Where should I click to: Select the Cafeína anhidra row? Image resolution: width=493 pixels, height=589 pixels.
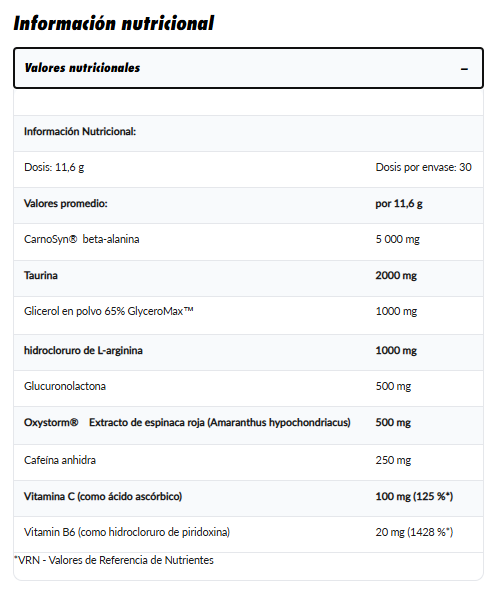pos(248,462)
